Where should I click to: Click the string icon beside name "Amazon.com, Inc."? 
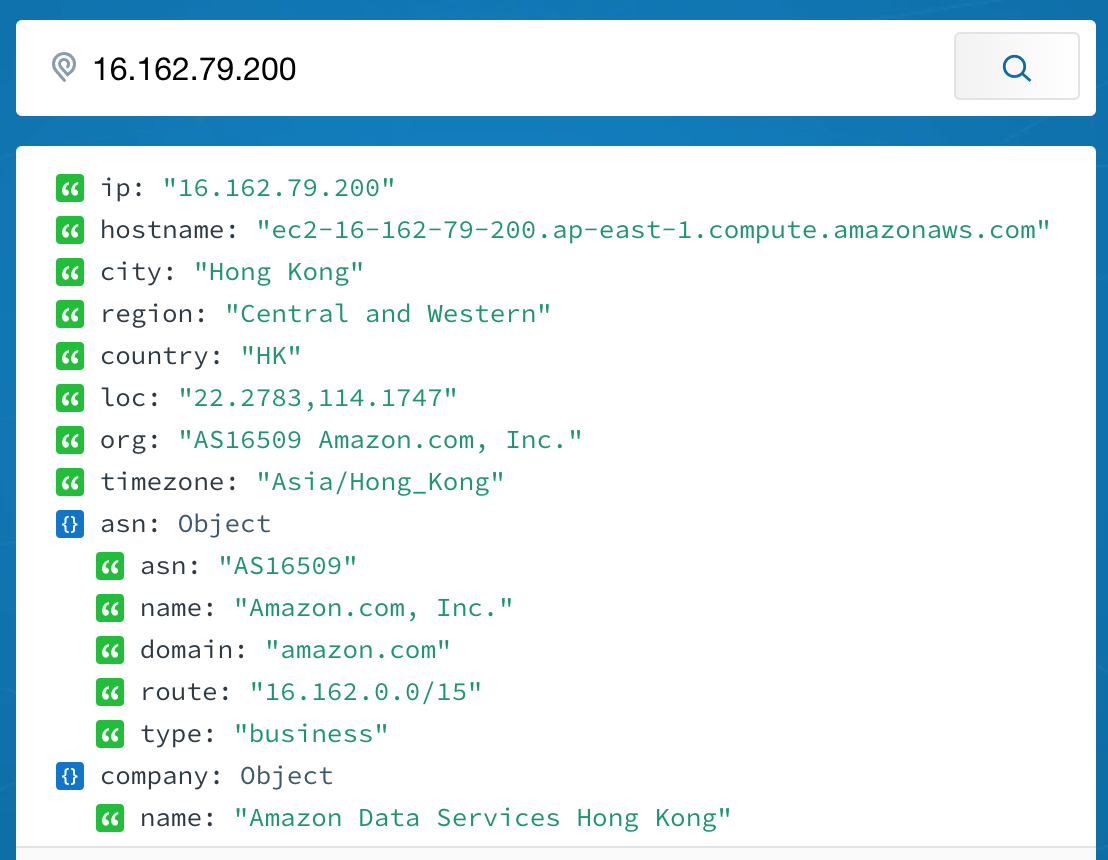pyautogui.click(x=110, y=608)
